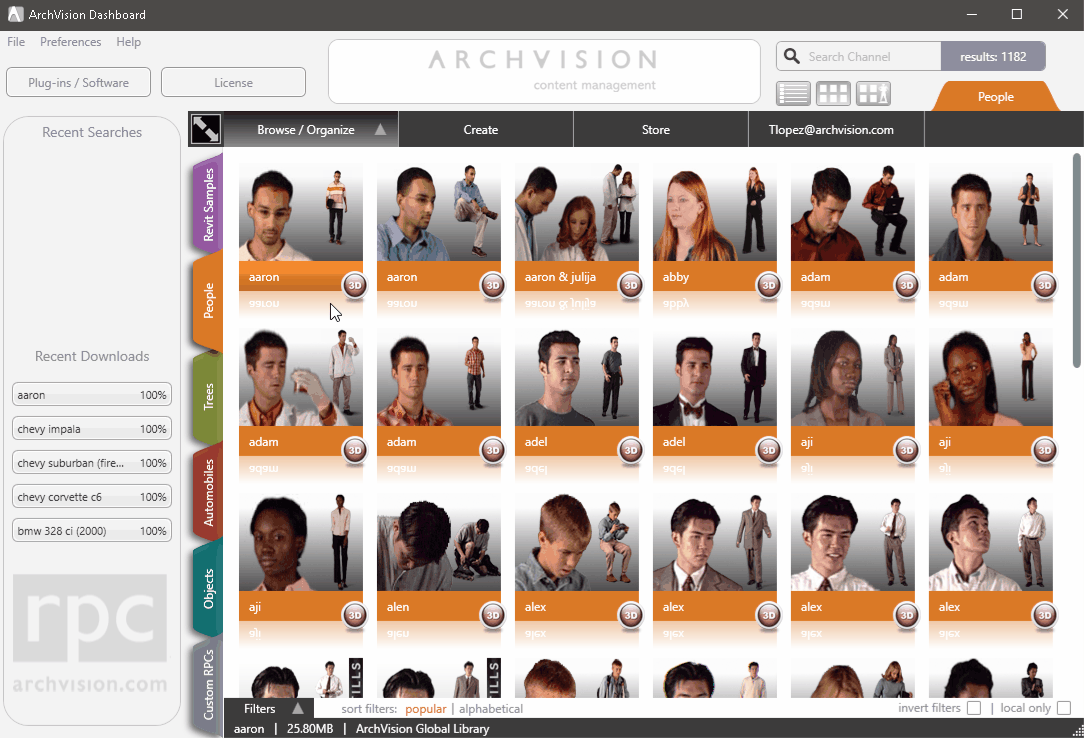Click the ArchVision logo in the title bar

point(14,15)
